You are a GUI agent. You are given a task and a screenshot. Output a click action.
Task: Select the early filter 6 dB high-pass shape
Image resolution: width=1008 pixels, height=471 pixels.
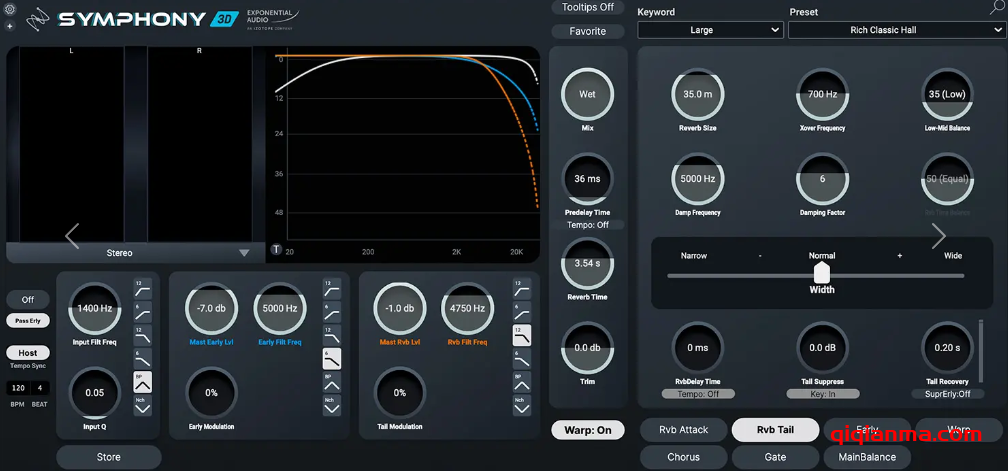332,311
